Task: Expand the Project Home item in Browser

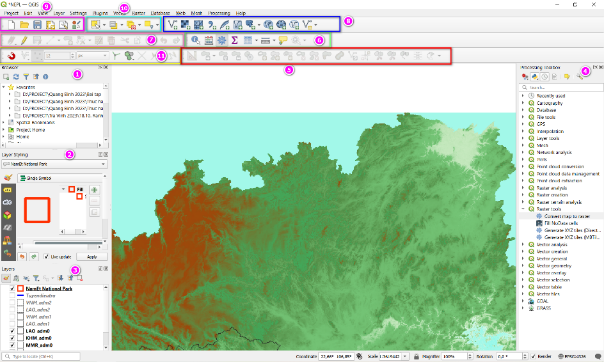Action: pos(4,130)
